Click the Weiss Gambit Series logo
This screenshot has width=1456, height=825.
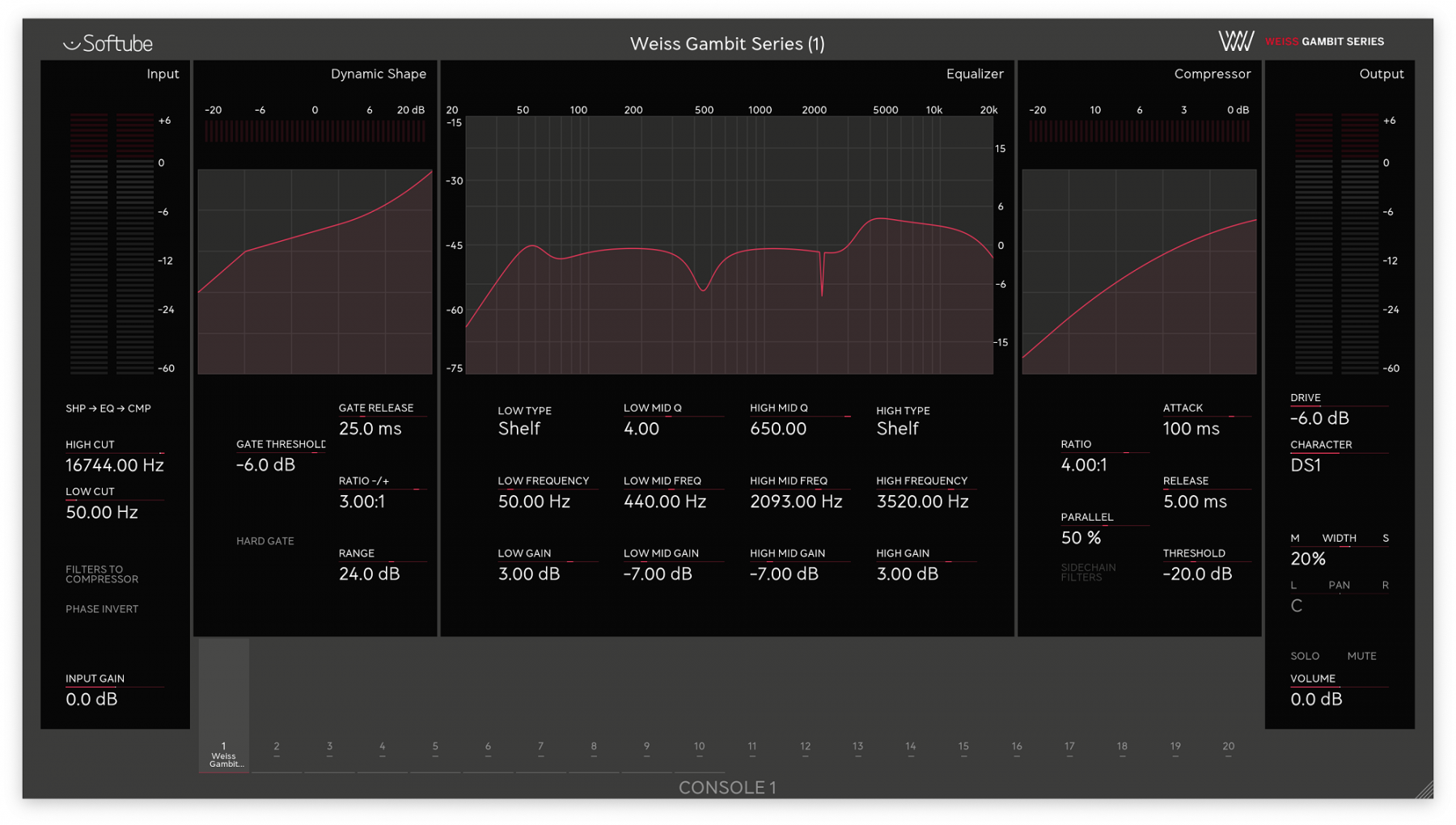pyautogui.click(x=1301, y=41)
